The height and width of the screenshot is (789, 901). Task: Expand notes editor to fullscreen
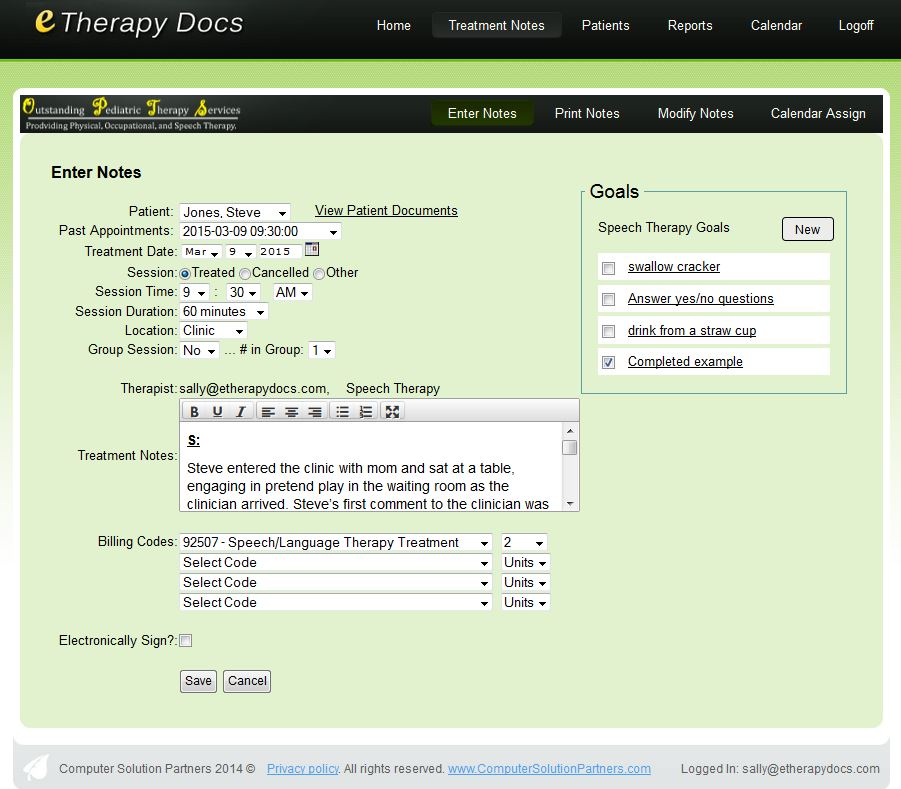pyautogui.click(x=393, y=412)
